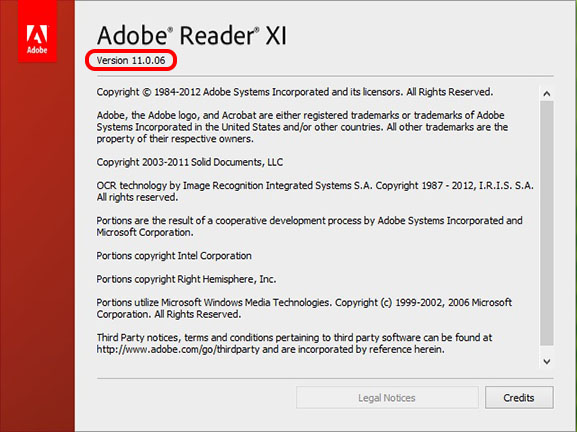Screen dimensions: 577x432
Task: Click the Portions copyright Right Hemisphere line
Action: [186, 279]
